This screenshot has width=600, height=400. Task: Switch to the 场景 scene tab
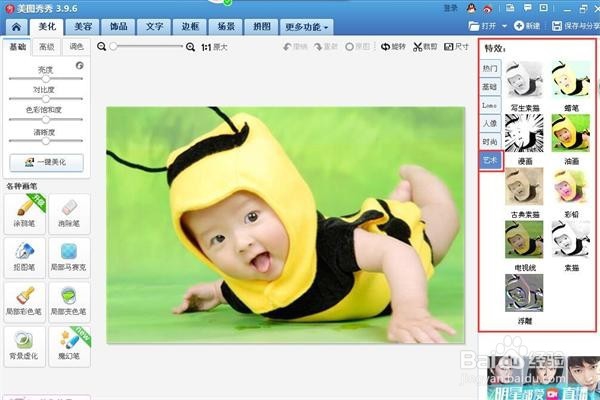point(226,27)
